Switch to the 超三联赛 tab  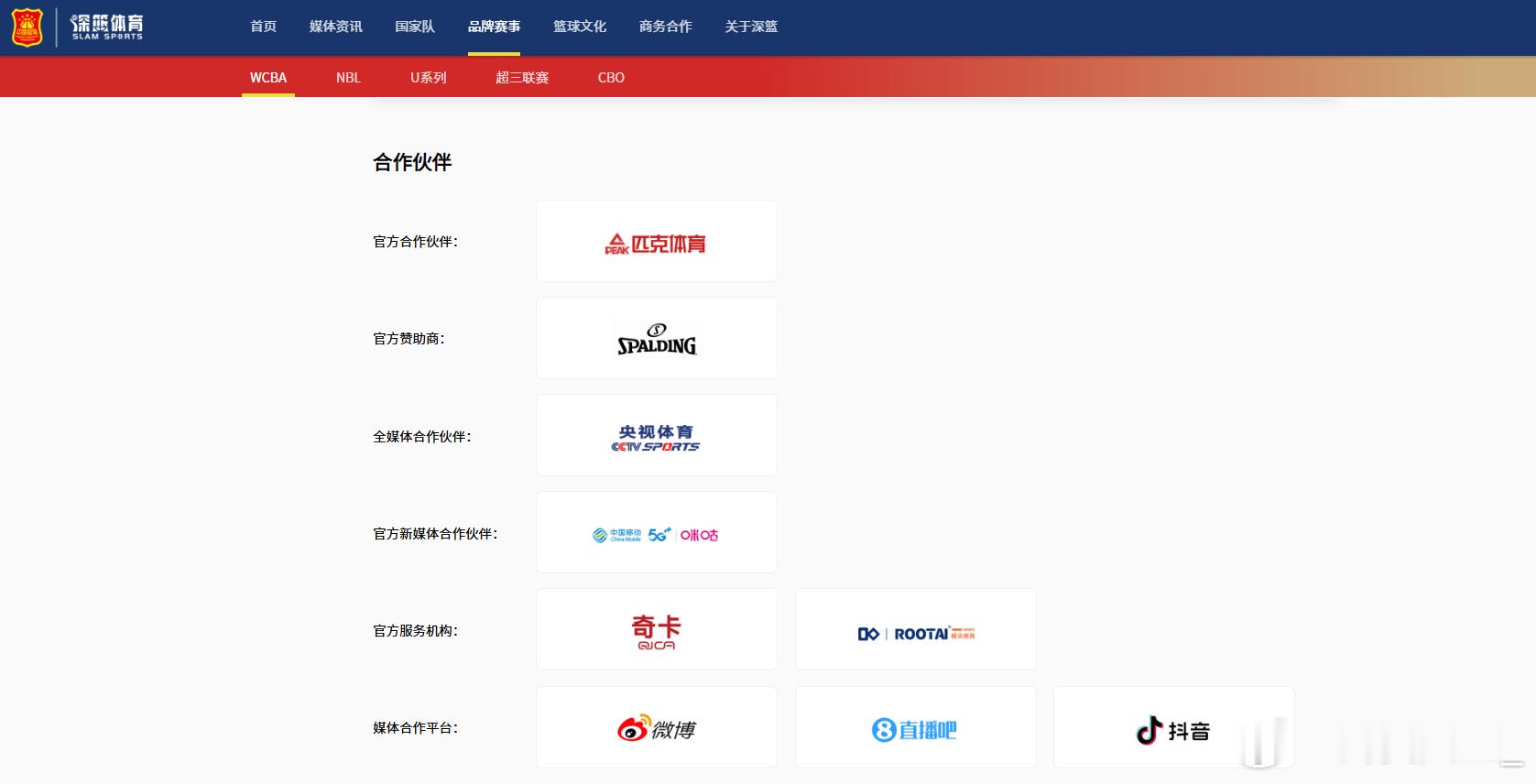(522, 78)
